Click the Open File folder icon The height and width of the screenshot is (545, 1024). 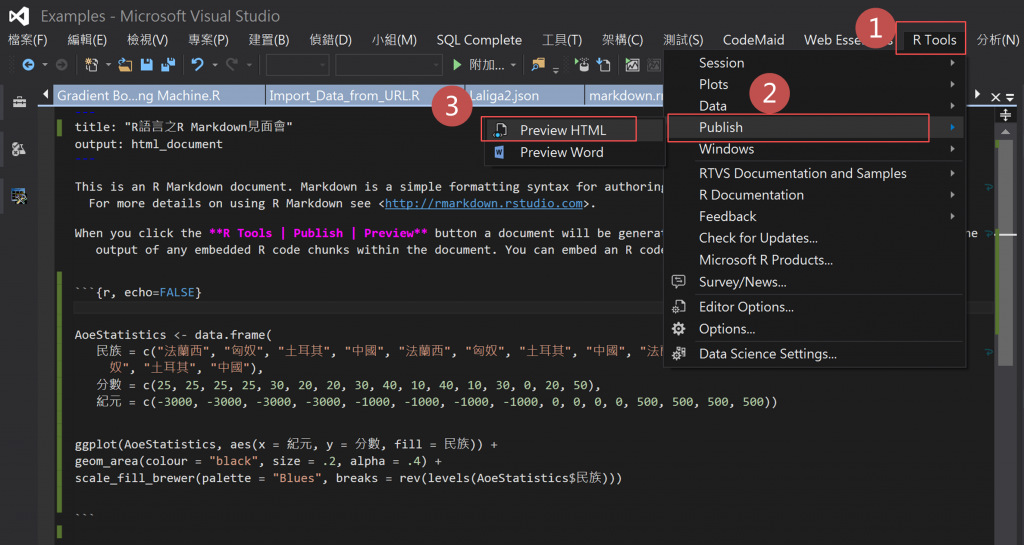125,65
